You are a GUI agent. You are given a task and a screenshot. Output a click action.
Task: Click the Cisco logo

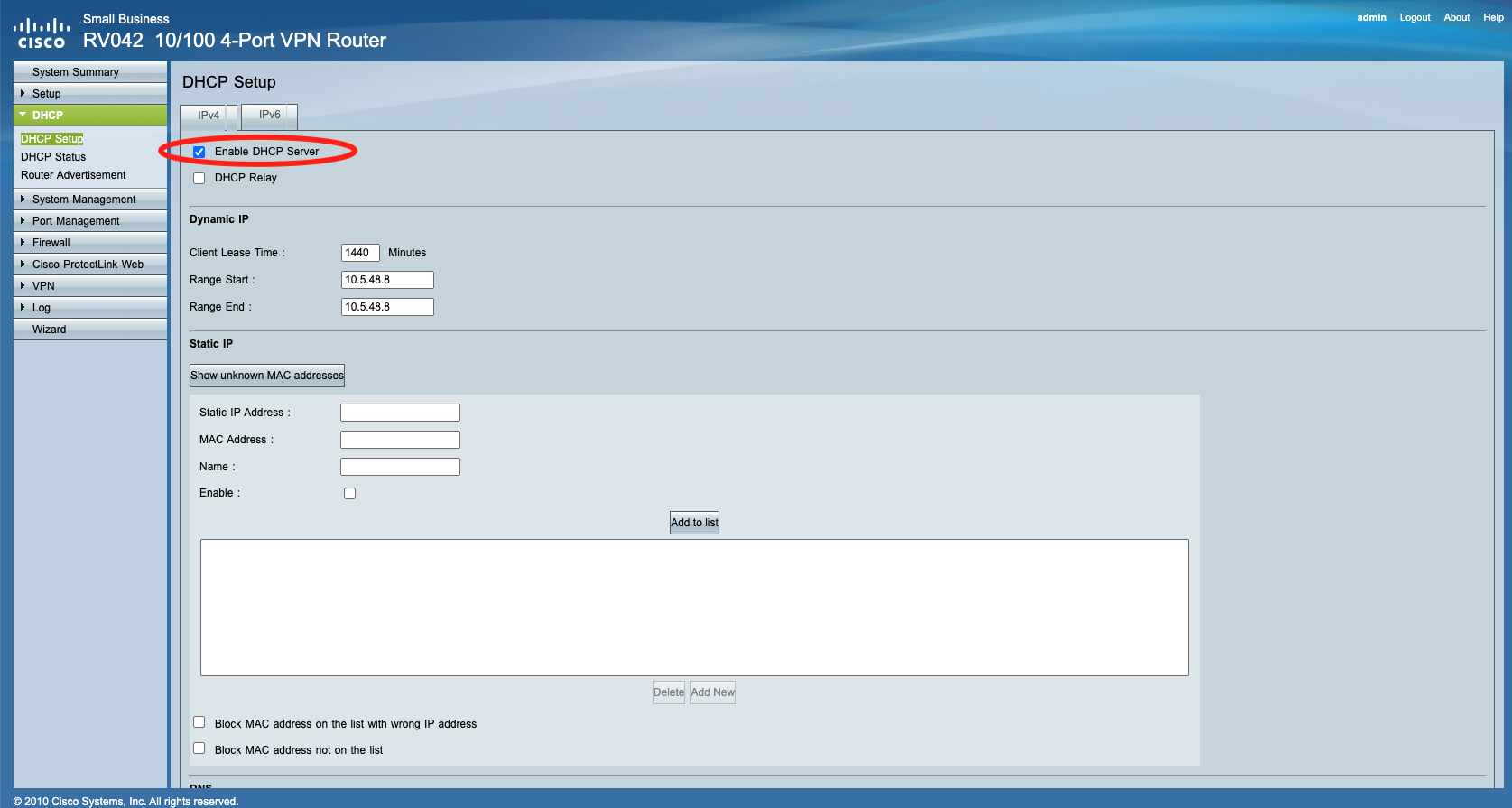(x=41, y=33)
